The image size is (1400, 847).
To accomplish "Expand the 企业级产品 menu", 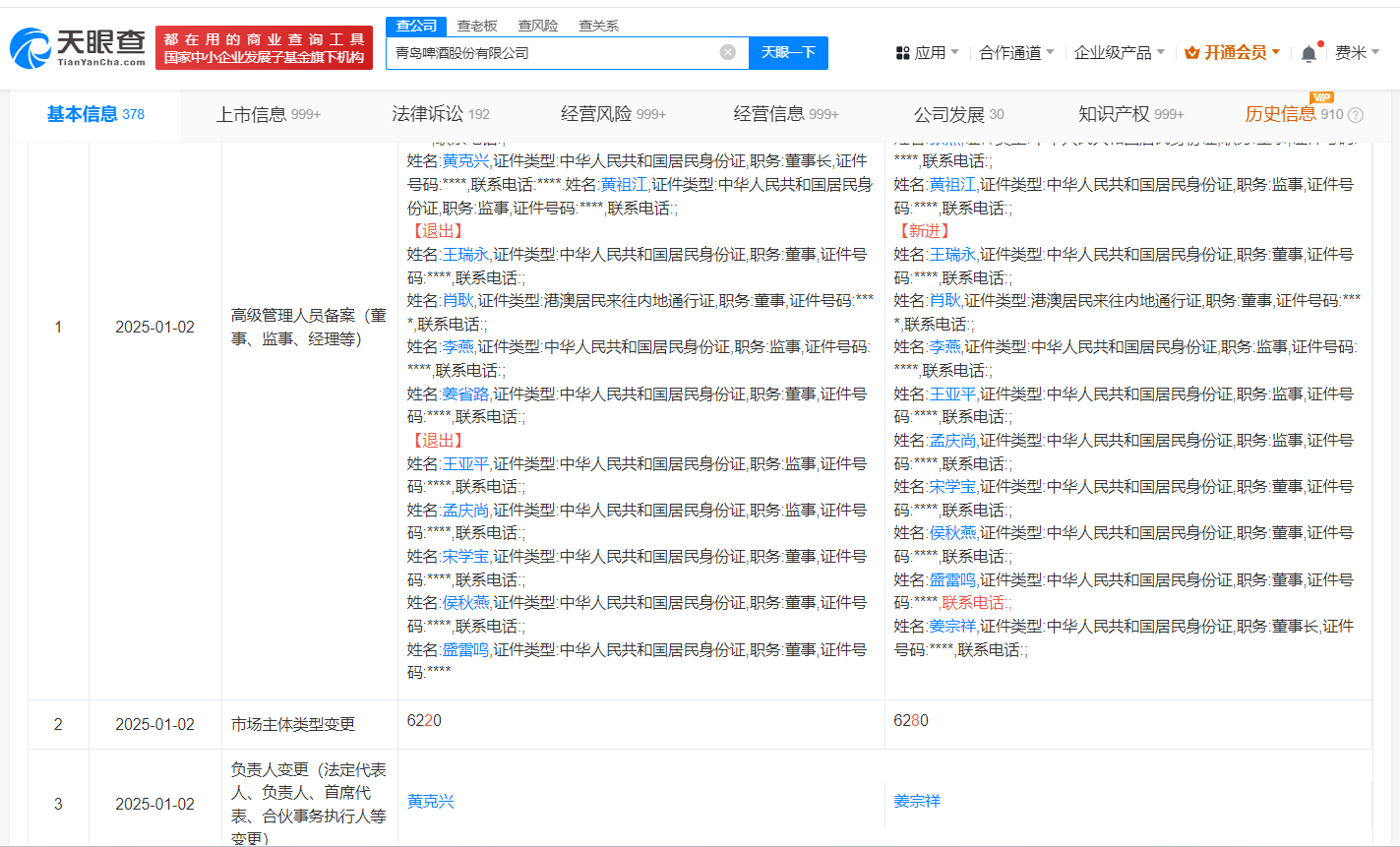I will 1119,53.
